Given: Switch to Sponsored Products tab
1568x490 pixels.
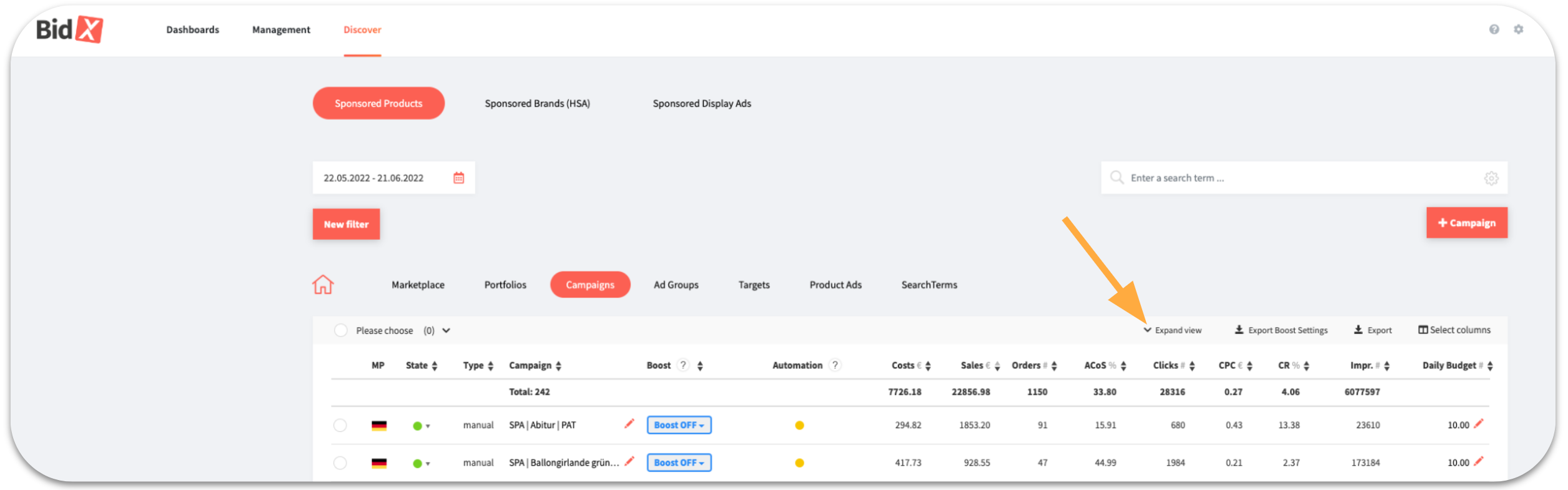Looking at the screenshot, I should pyautogui.click(x=378, y=103).
